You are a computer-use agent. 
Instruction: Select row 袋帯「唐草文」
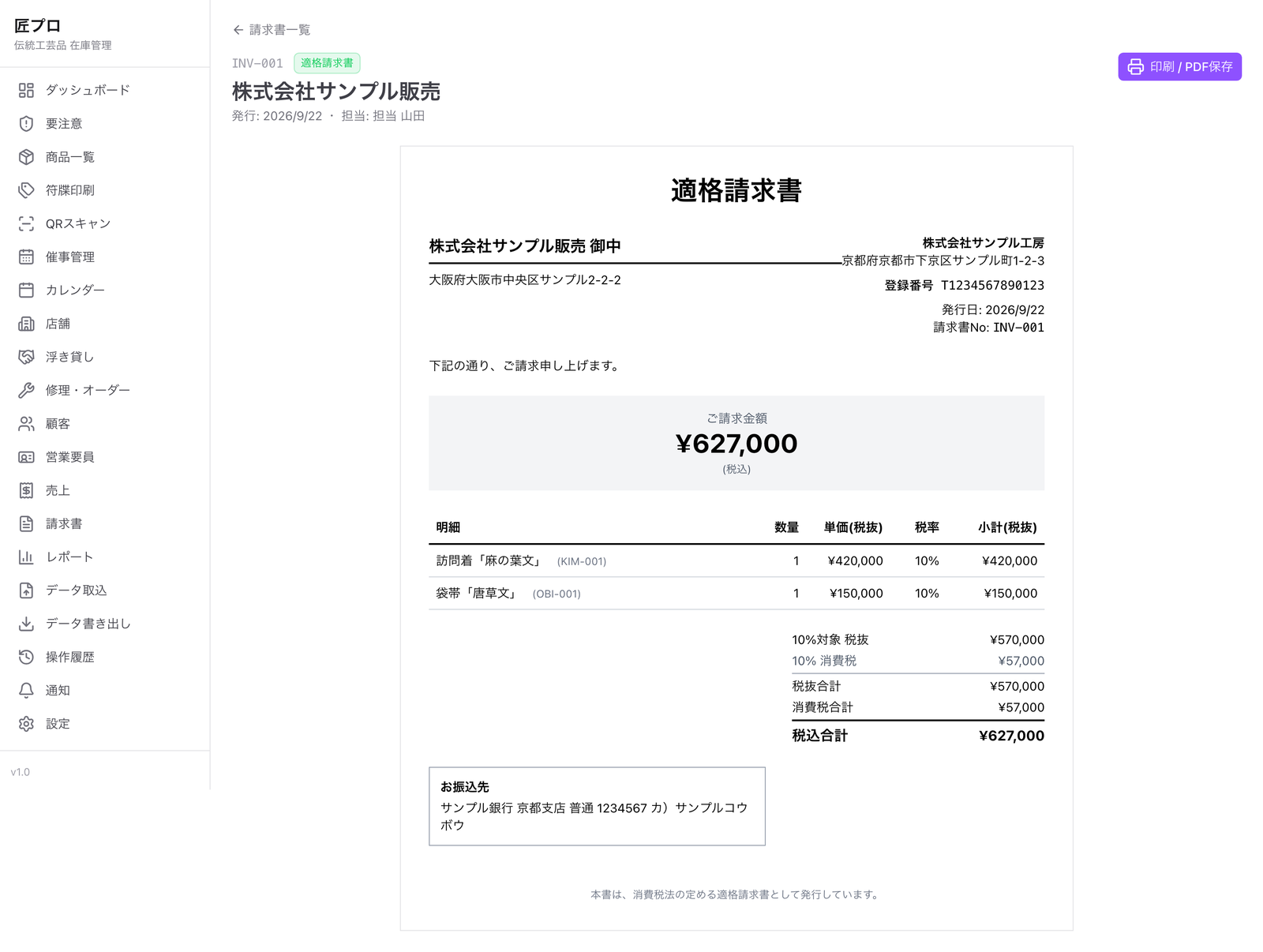pos(736,594)
